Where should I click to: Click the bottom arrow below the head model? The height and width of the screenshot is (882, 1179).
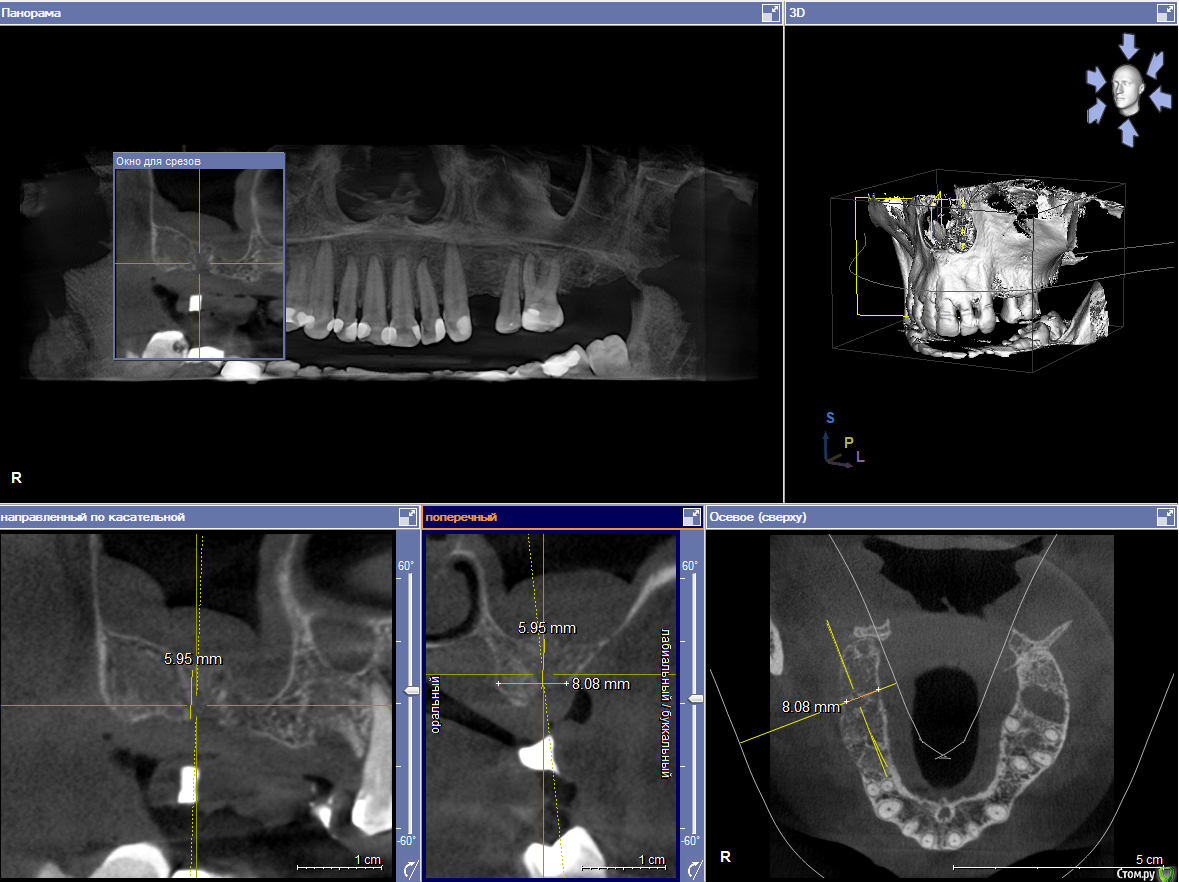coord(1129,132)
